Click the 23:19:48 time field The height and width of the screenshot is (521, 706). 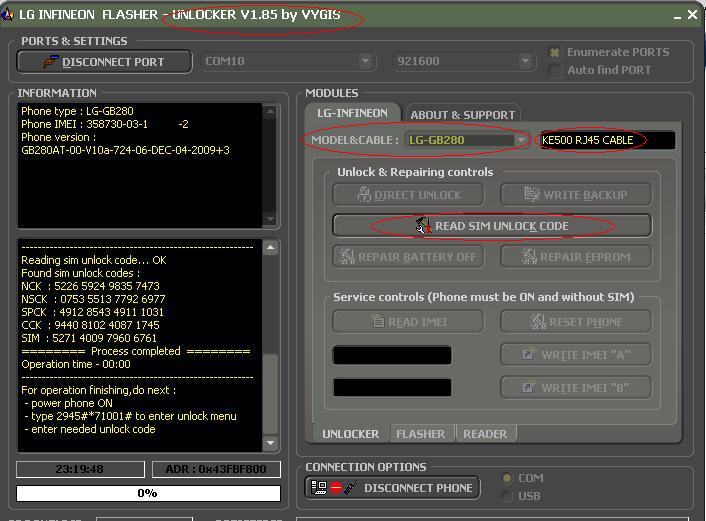[x=80, y=469]
